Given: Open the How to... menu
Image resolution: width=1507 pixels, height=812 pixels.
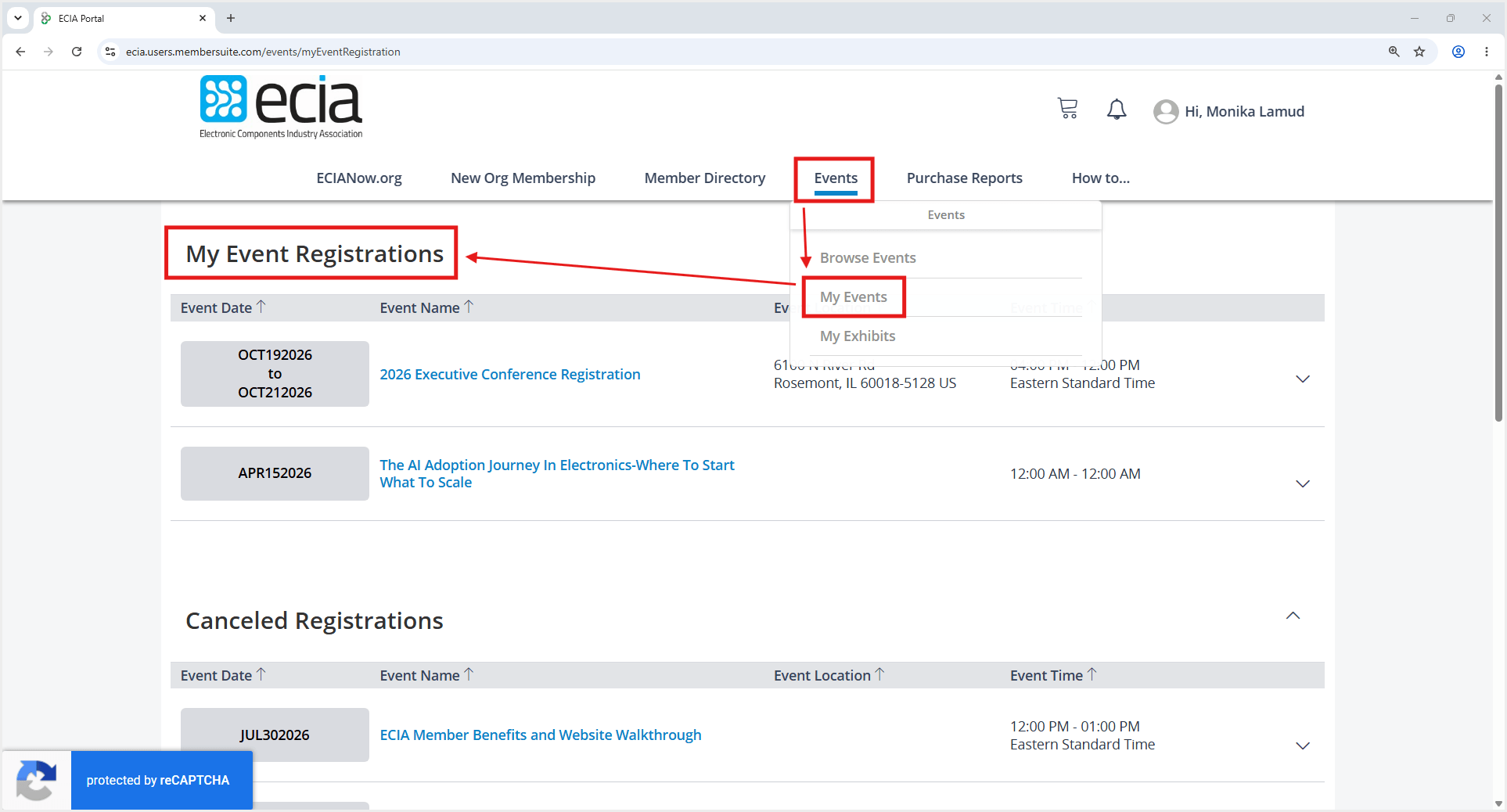Looking at the screenshot, I should tap(1101, 178).
